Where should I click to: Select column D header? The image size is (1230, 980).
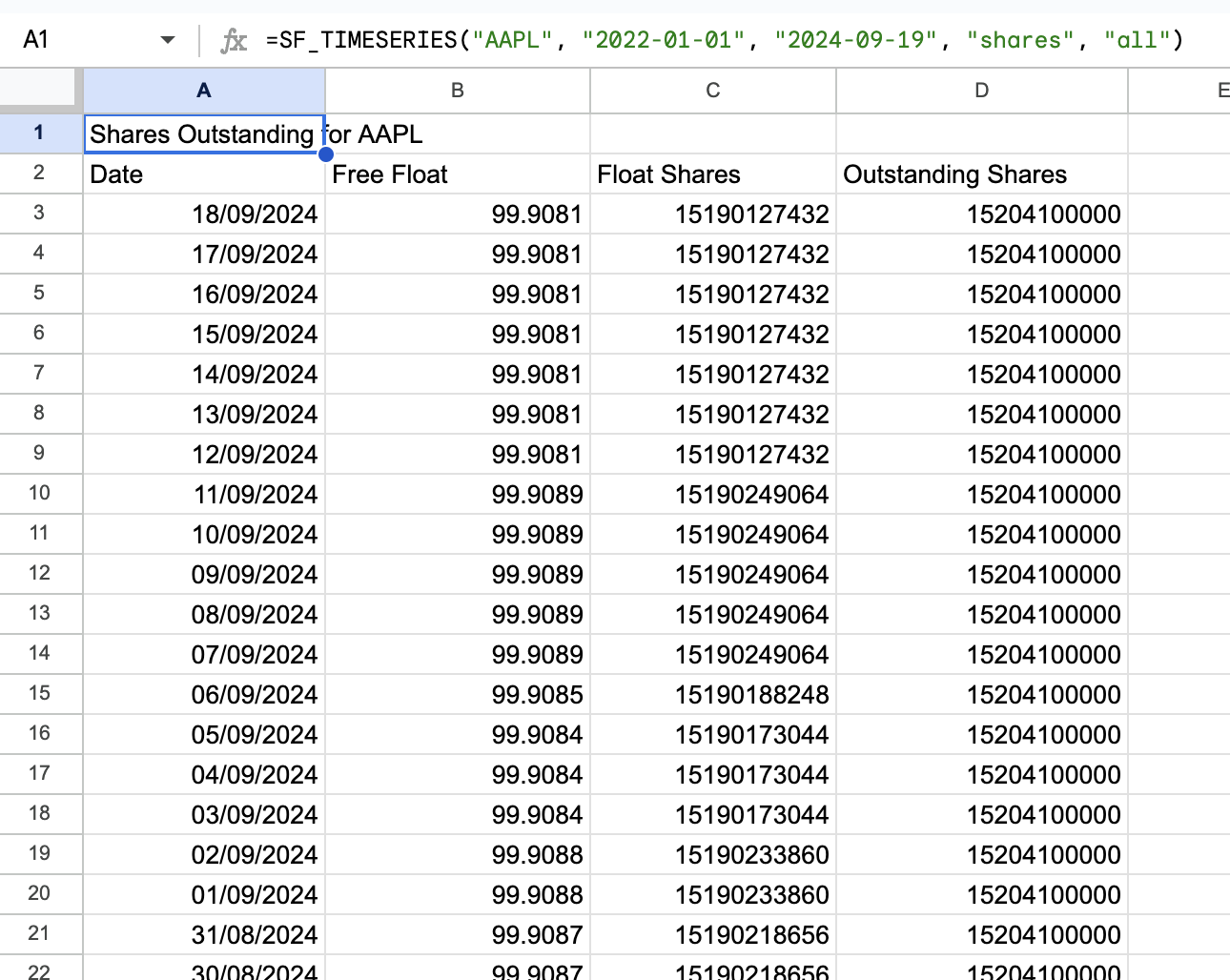[x=982, y=91]
